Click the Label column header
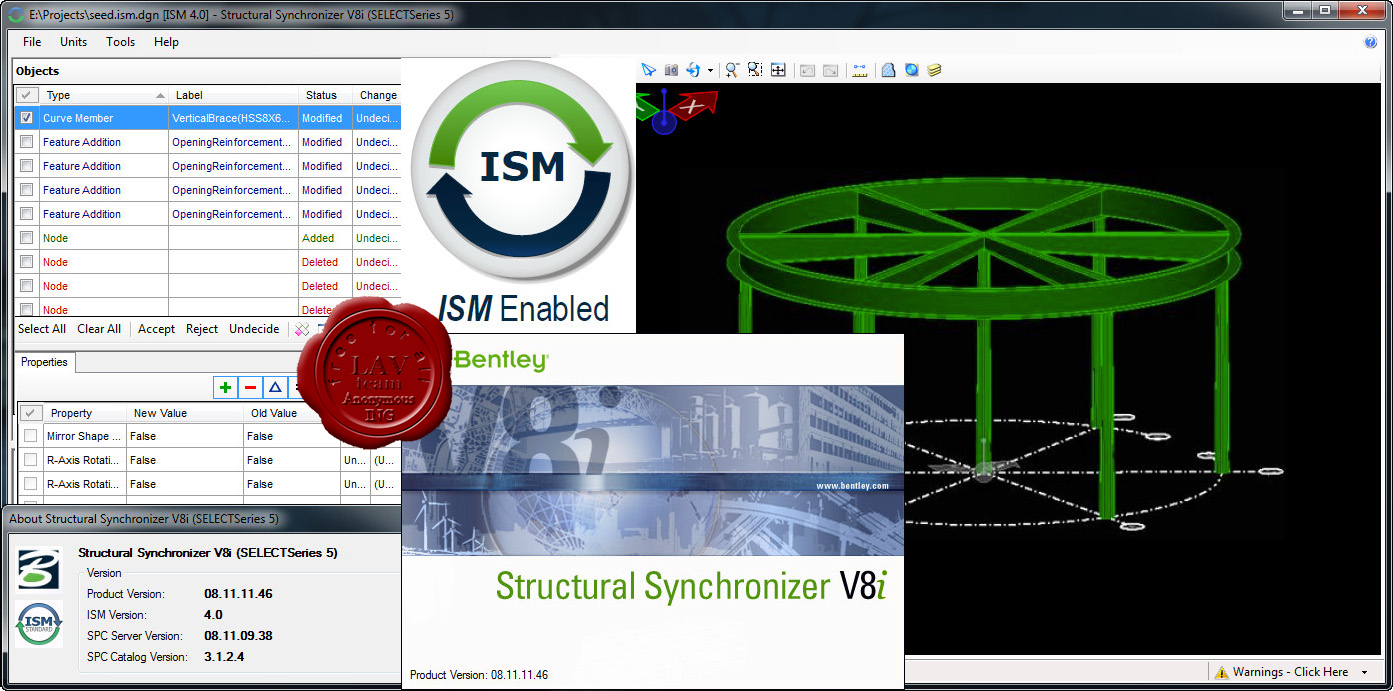The image size is (1393, 691). (234, 95)
